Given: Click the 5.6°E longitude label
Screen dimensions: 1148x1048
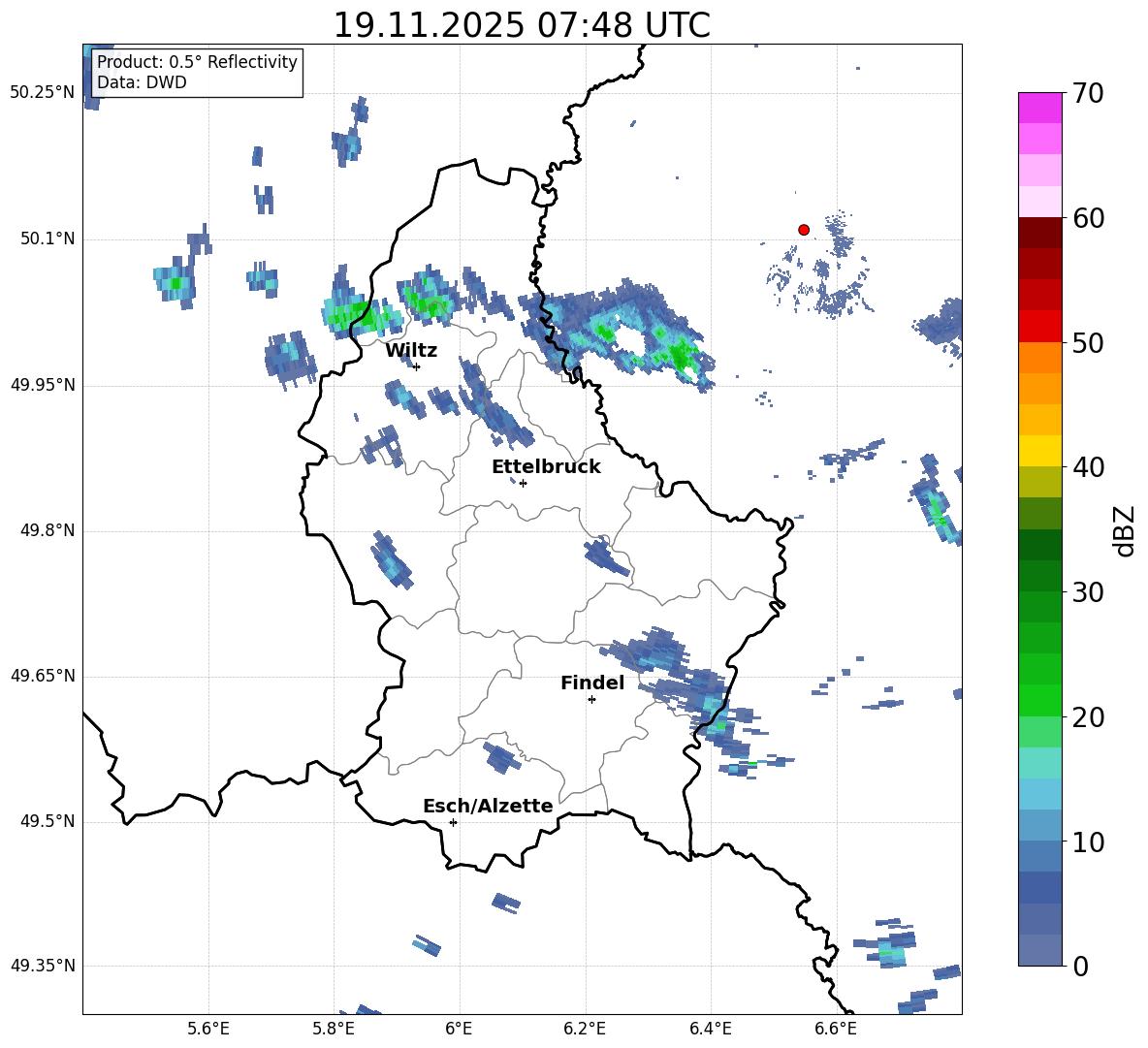Looking at the screenshot, I should coord(208,1029).
